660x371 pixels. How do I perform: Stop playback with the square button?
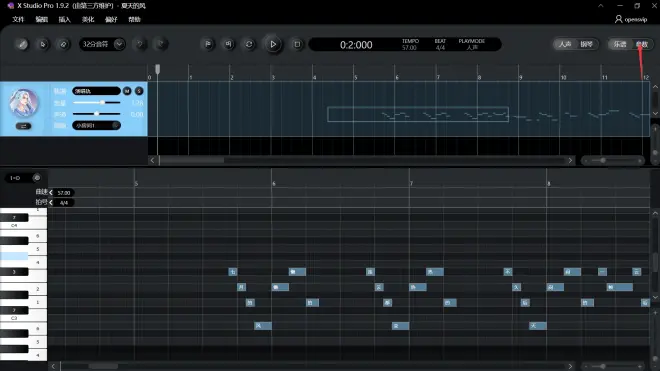297,44
